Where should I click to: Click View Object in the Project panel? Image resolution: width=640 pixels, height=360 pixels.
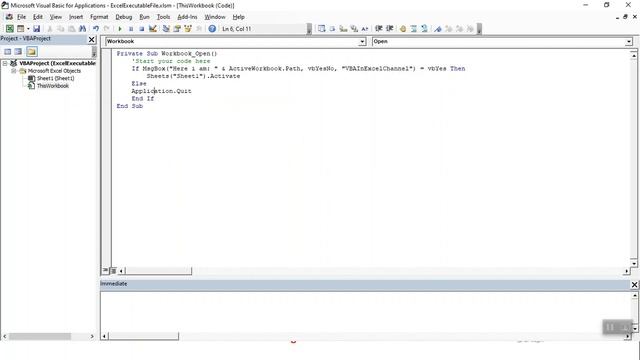tap(18, 51)
